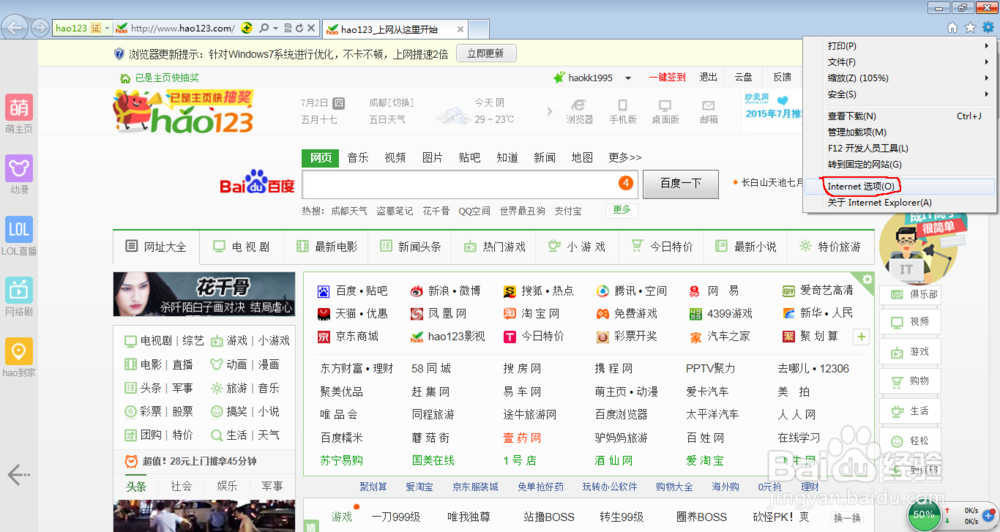This screenshot has width=1000, height=532.
Task: Expand 更多>> search categories
Action: (625, 158)
